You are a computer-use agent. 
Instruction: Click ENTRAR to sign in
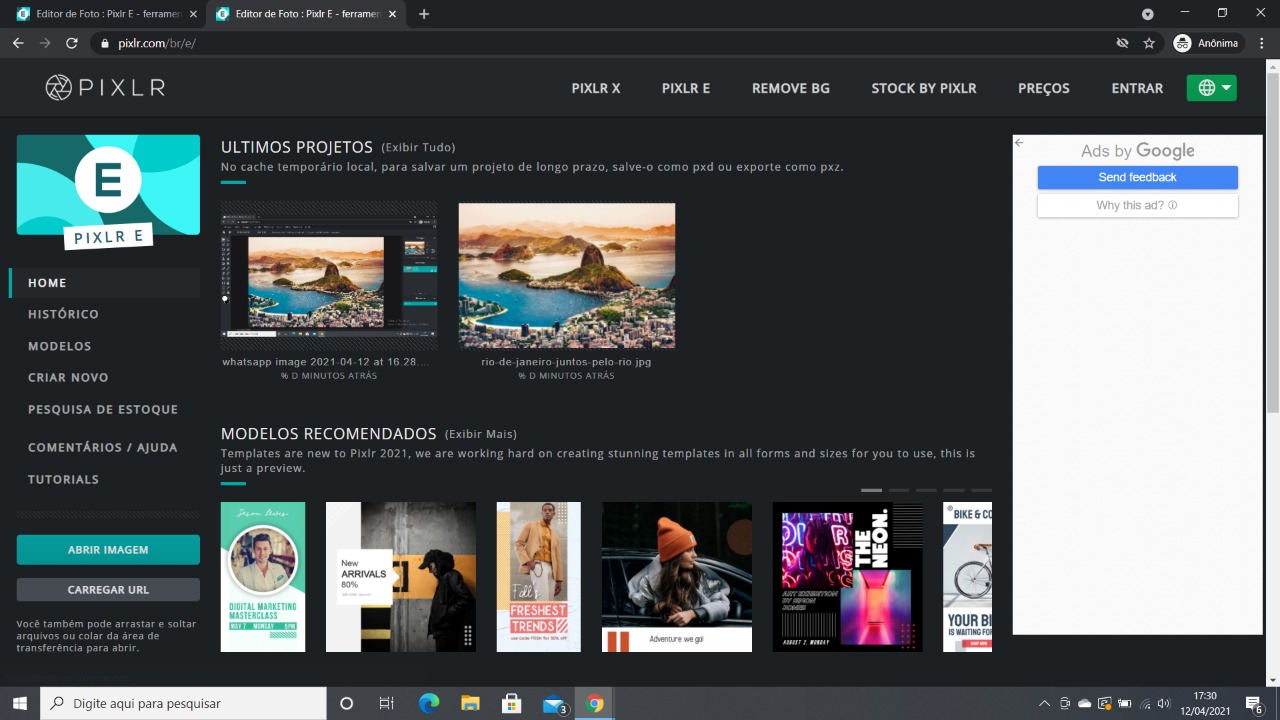click(x=1137, y=88)
